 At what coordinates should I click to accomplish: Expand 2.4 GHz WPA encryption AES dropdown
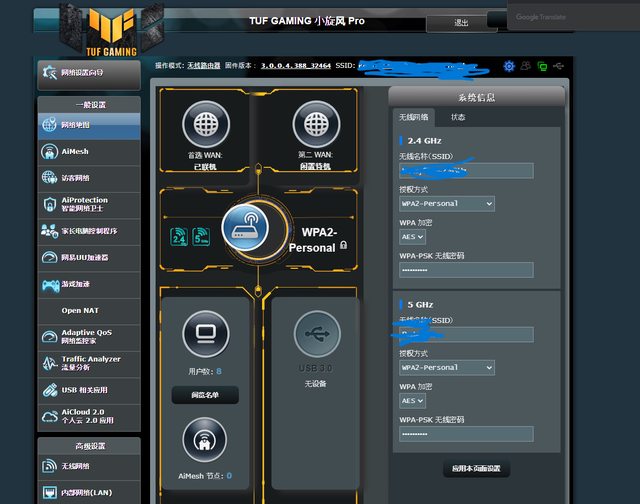click(412, 236)
